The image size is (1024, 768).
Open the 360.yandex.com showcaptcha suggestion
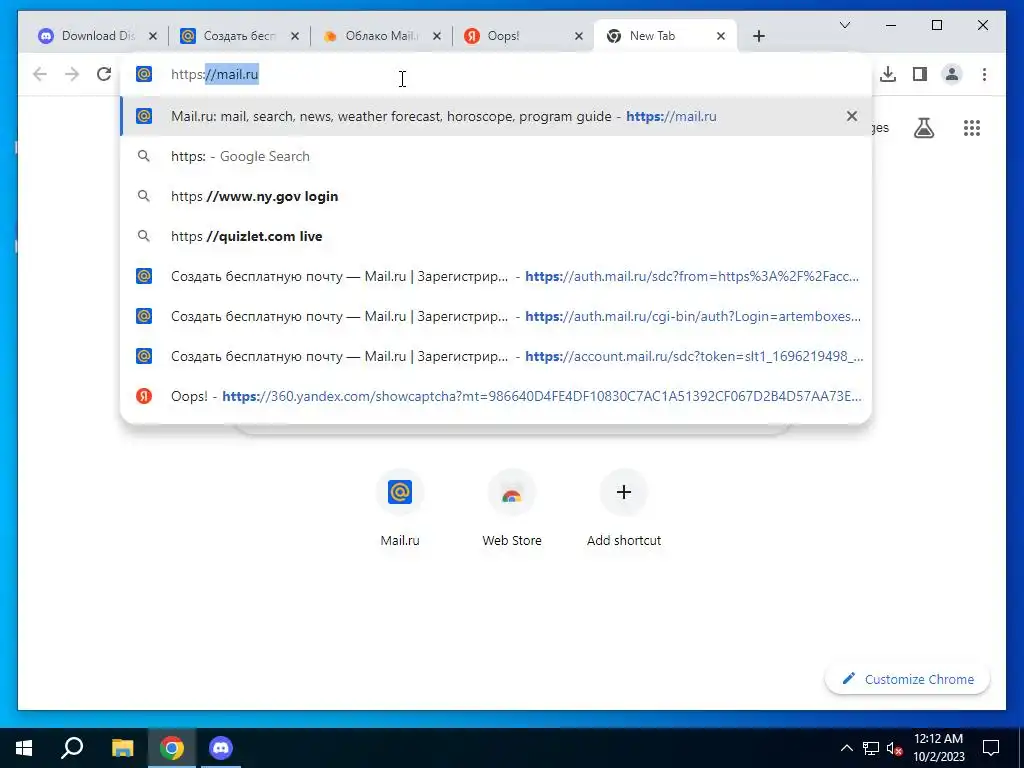pyautogui.click(x=496, y=396)
